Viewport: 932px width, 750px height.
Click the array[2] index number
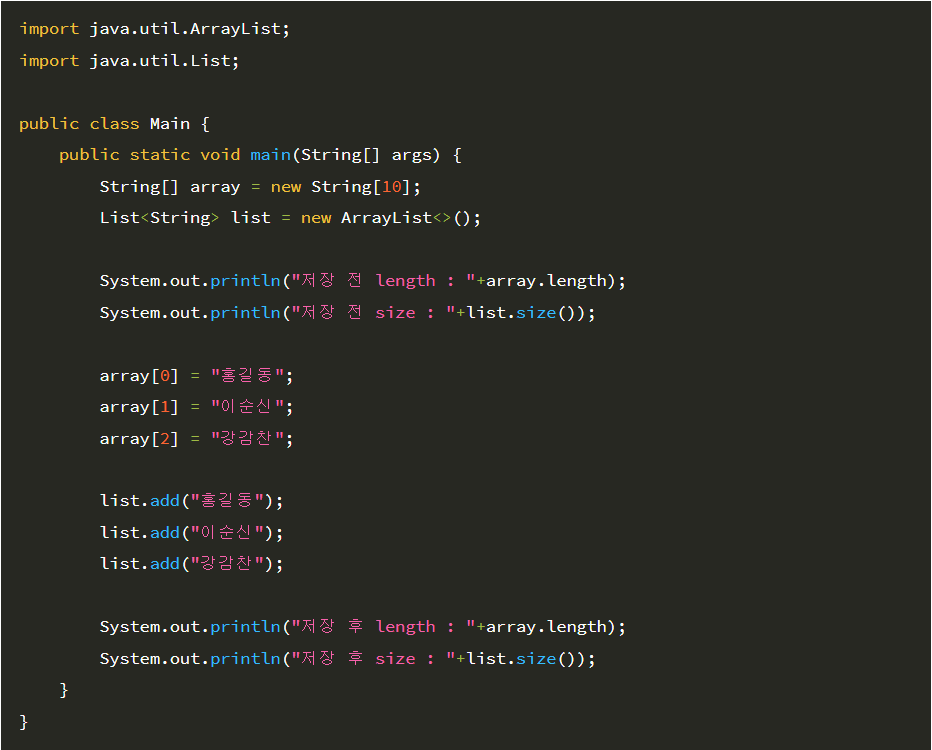coord(165,439)
